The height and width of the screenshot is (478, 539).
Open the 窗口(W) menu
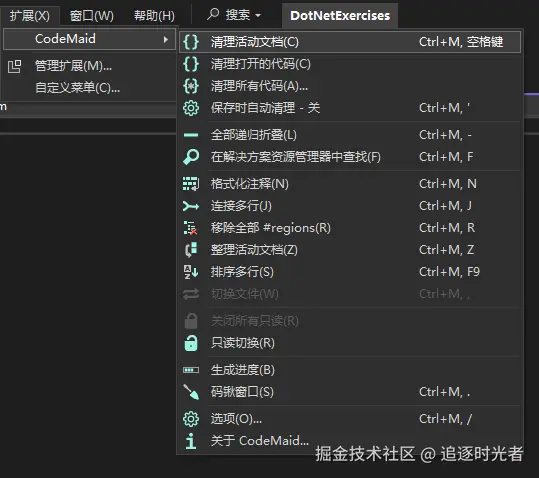(x=91, y=15)
